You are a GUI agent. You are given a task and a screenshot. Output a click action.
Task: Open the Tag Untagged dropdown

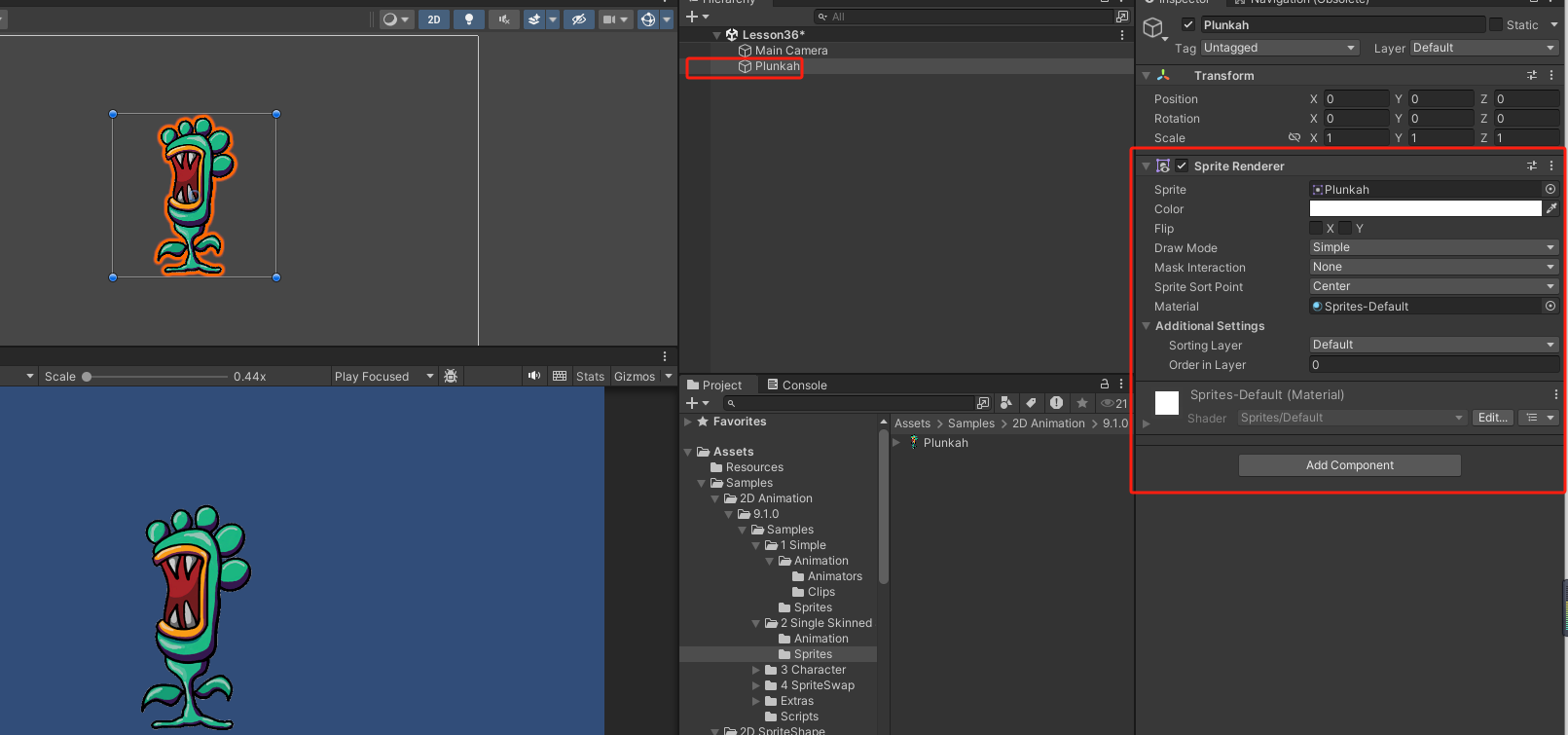click(x=1280, y=48)
